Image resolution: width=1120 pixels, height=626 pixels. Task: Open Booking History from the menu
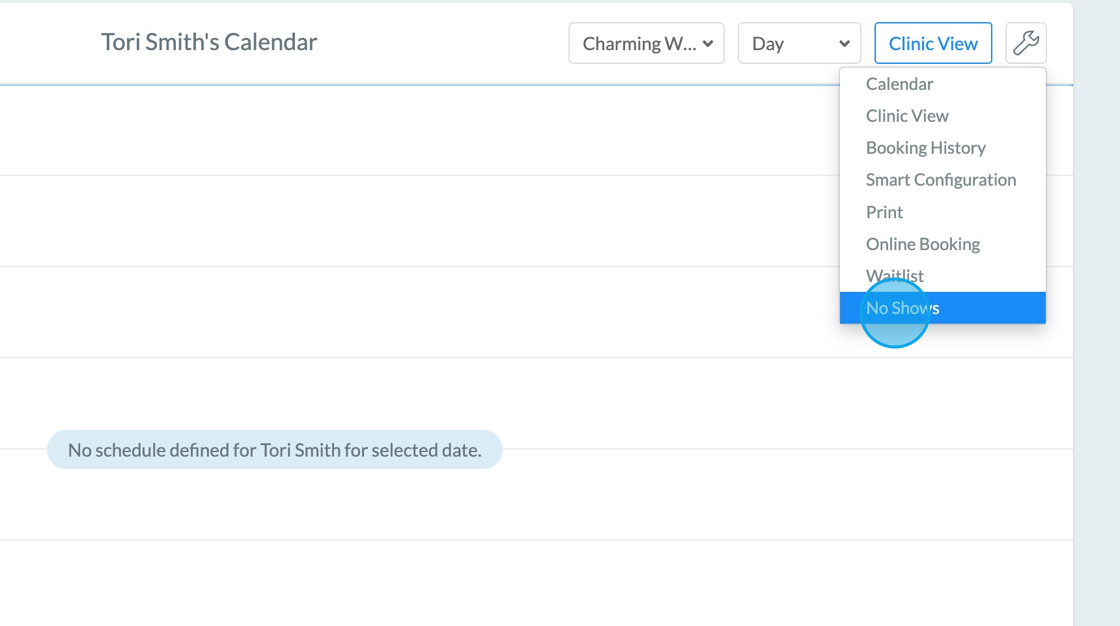pos(926,148)
